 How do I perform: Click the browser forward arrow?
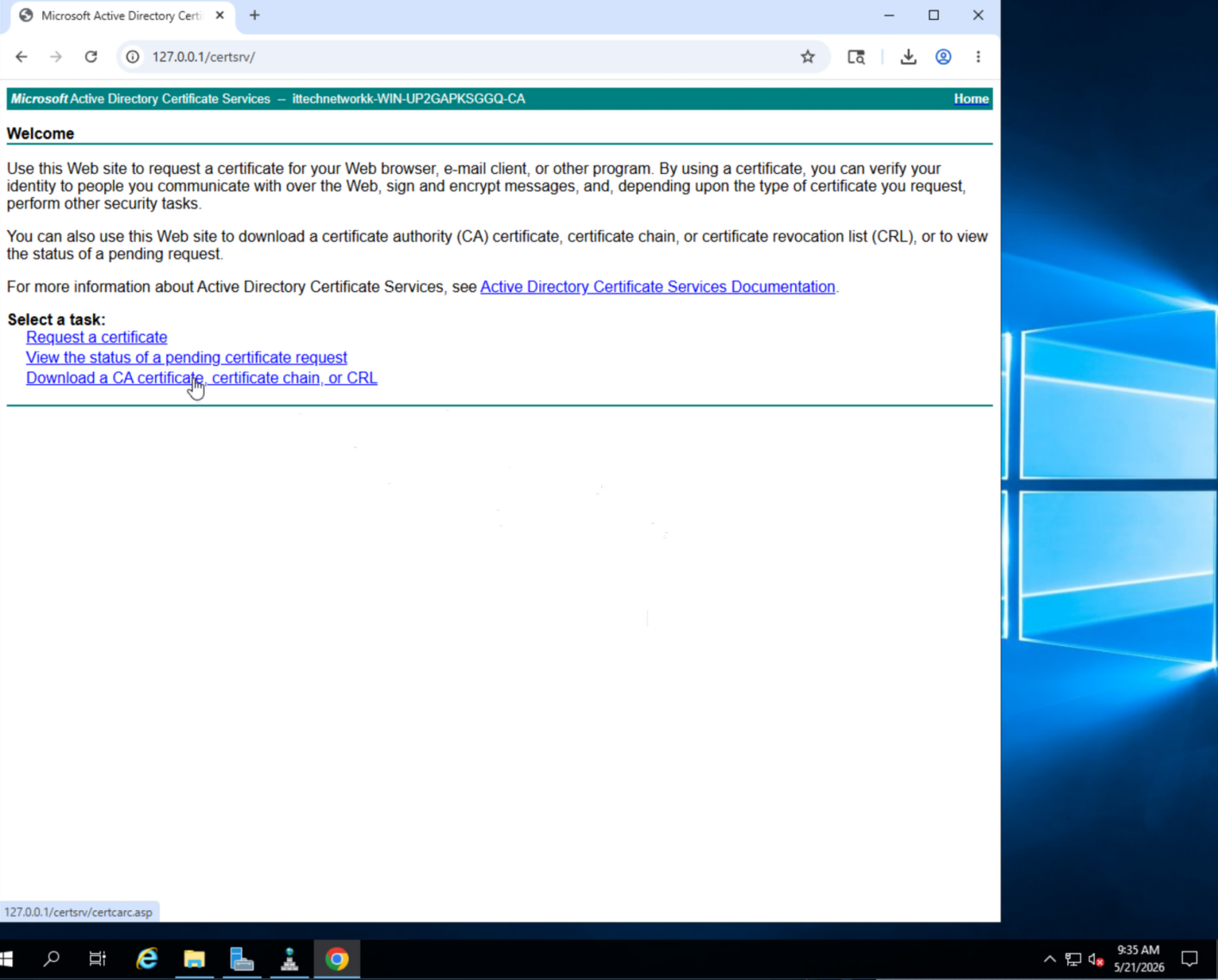click(56, 57)
